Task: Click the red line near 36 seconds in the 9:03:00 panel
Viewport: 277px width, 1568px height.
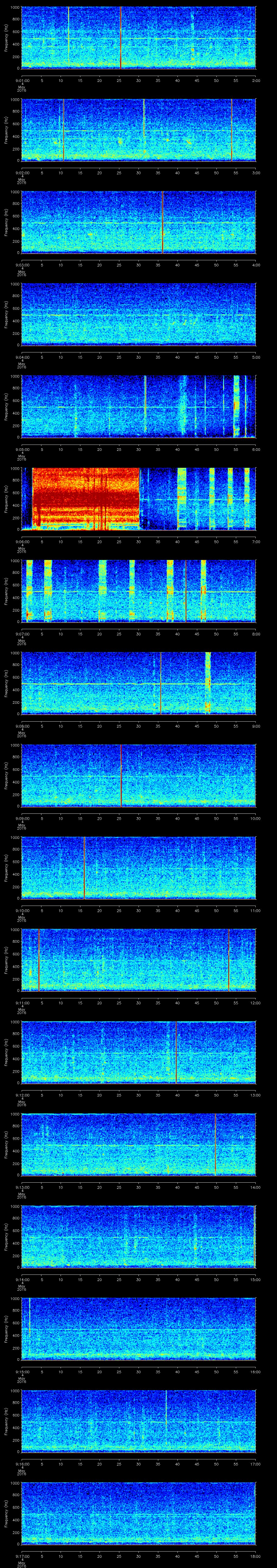Action: click(x=163, y=222)
